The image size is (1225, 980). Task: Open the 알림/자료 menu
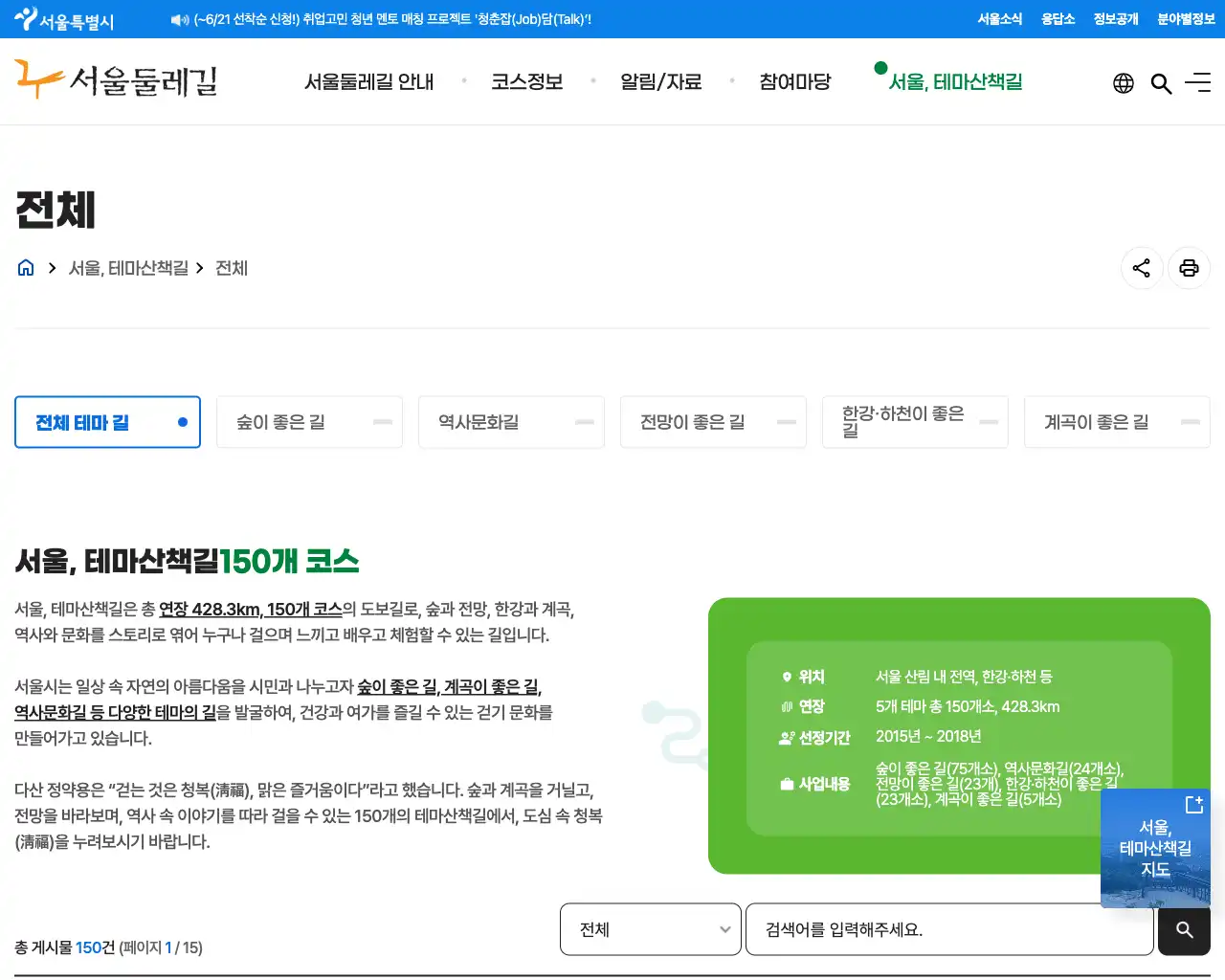pos(660,82)
